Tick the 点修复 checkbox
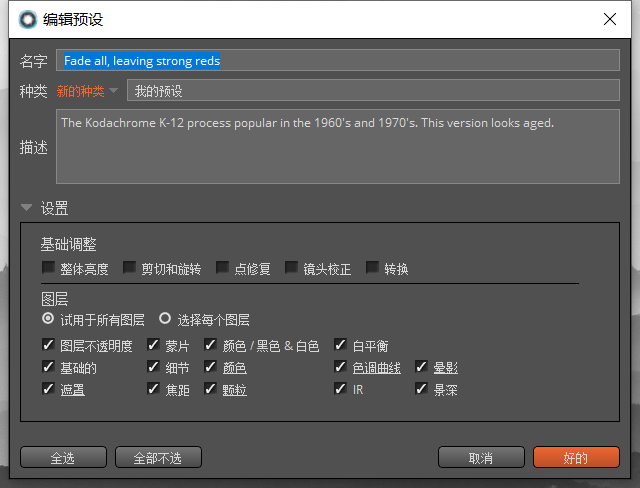The width and height of the screenshot is (640, 488). click(222, 268)
